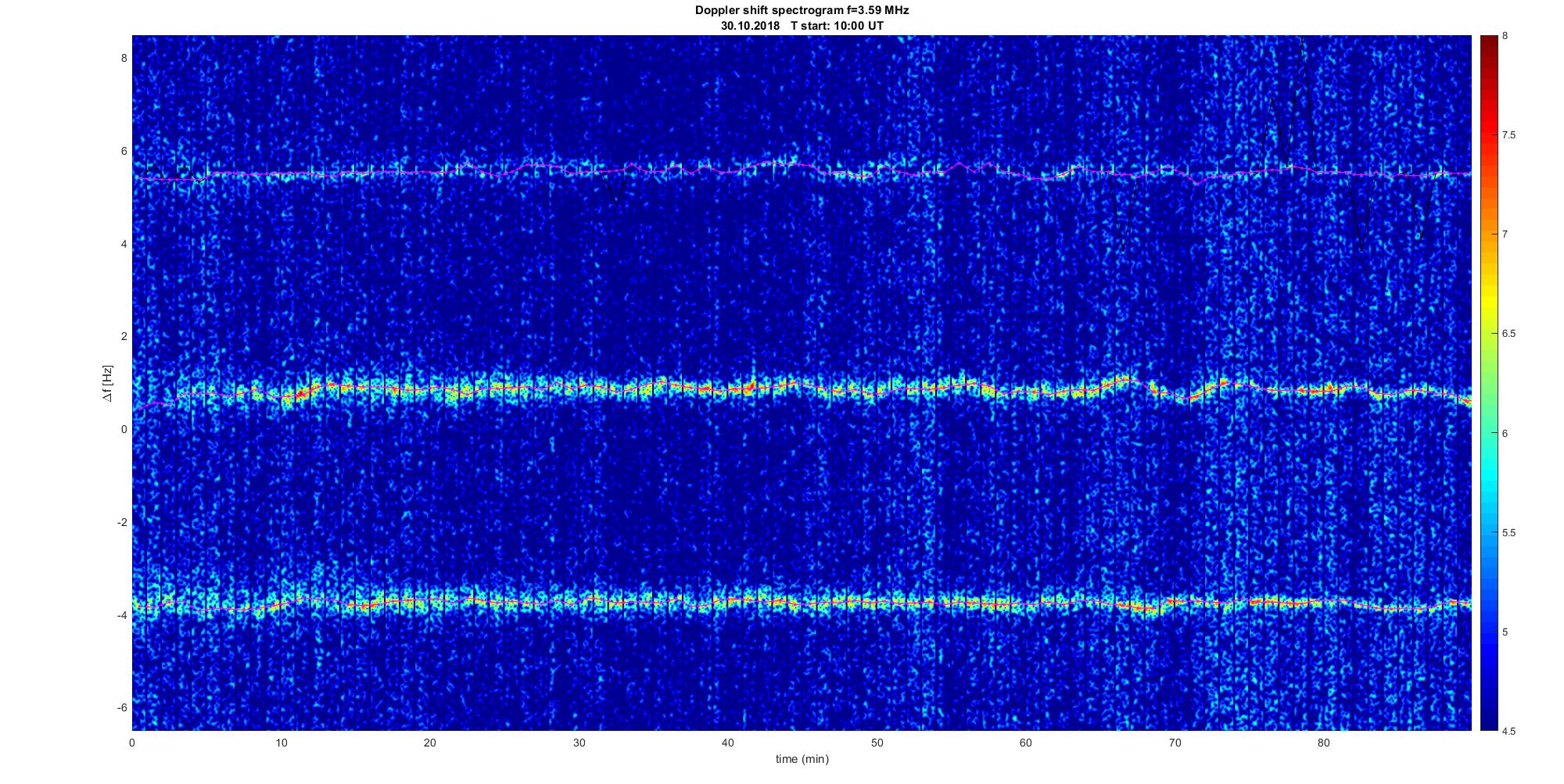The width and height of the screenshot is (1564, 784).
Task: Click y-axis tick label '2'
Action: click(124, 336)
